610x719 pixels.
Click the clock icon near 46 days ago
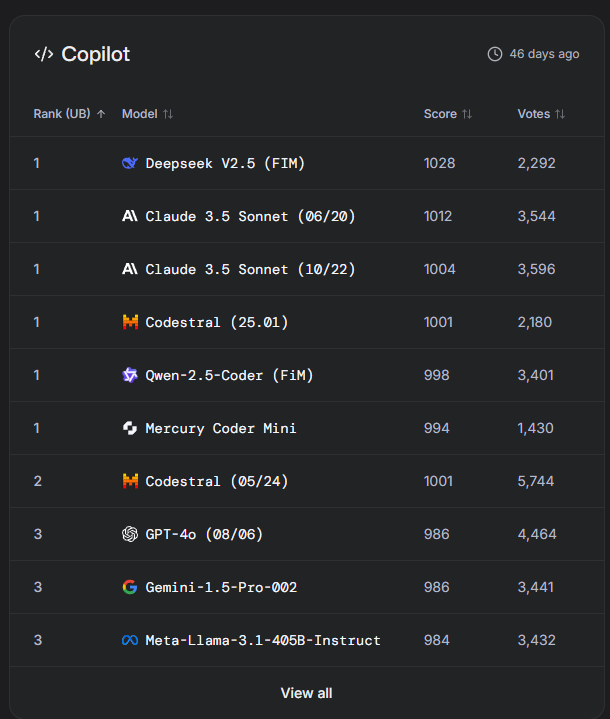494,54
